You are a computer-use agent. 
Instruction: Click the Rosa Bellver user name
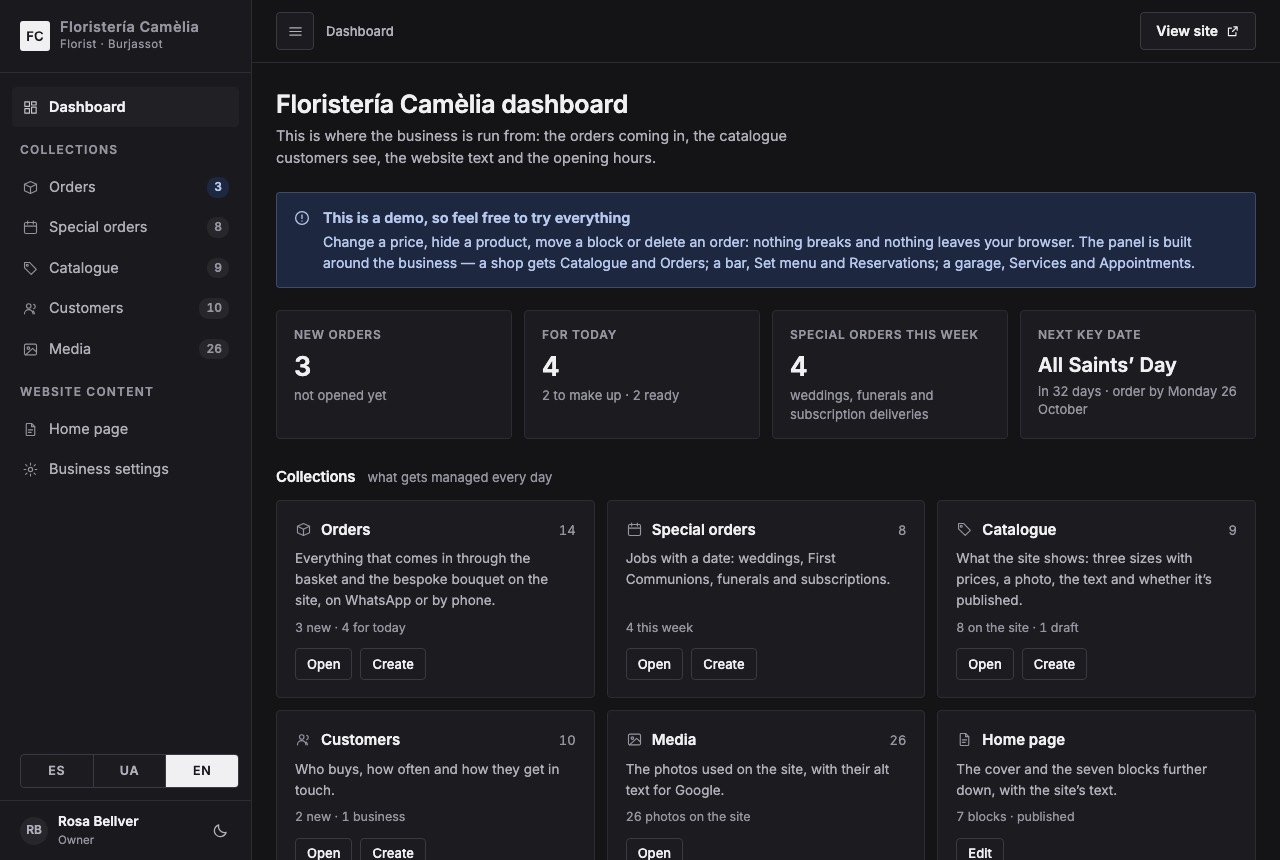(98, 821)
